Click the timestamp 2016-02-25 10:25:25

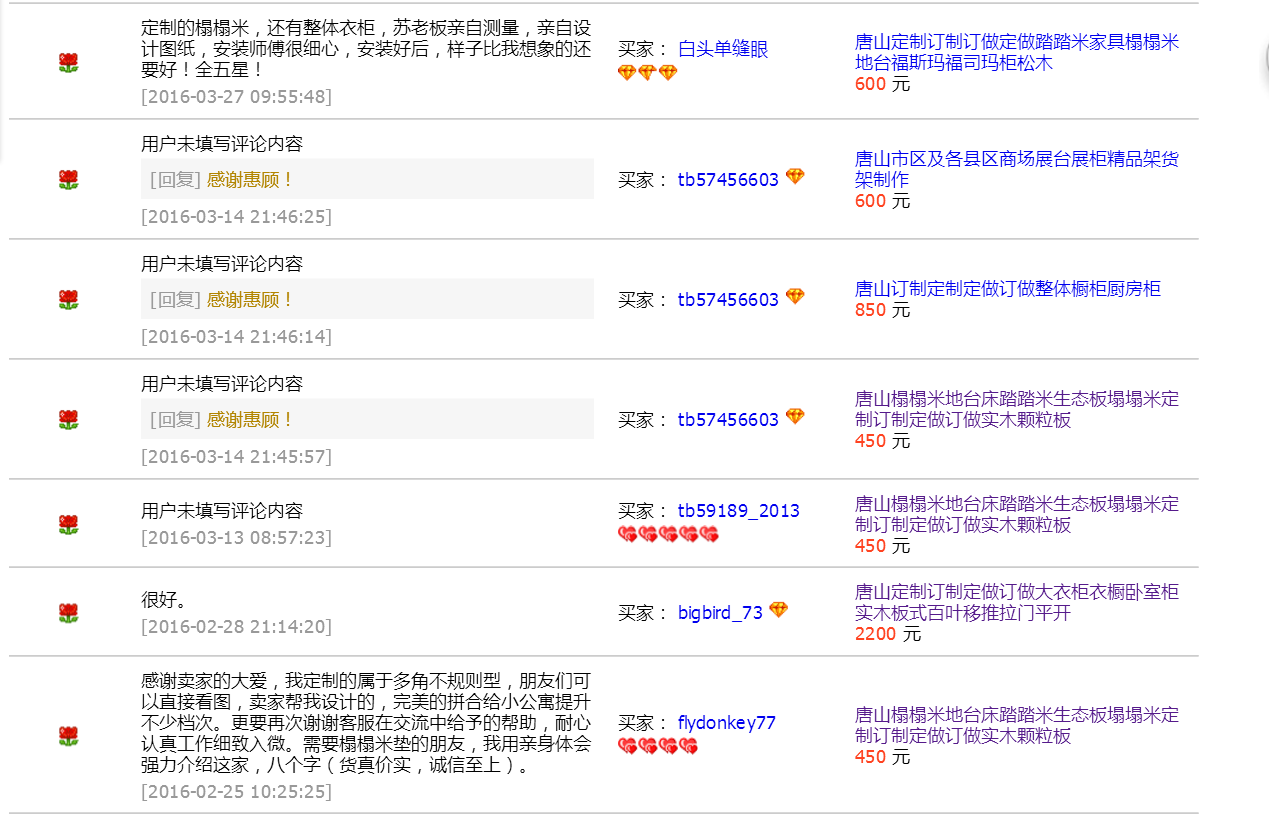point(236,792)
